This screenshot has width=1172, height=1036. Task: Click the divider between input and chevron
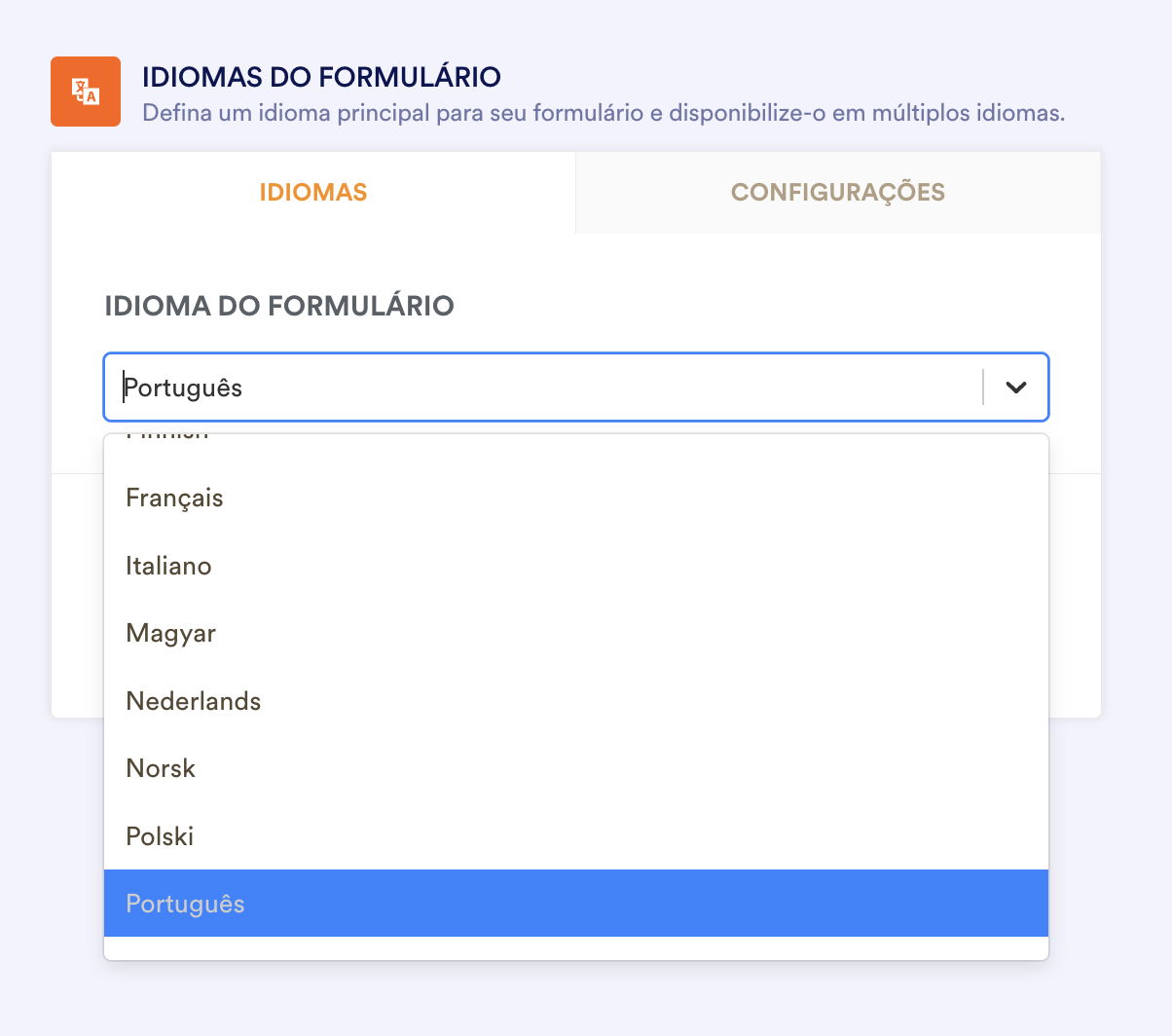982,387
